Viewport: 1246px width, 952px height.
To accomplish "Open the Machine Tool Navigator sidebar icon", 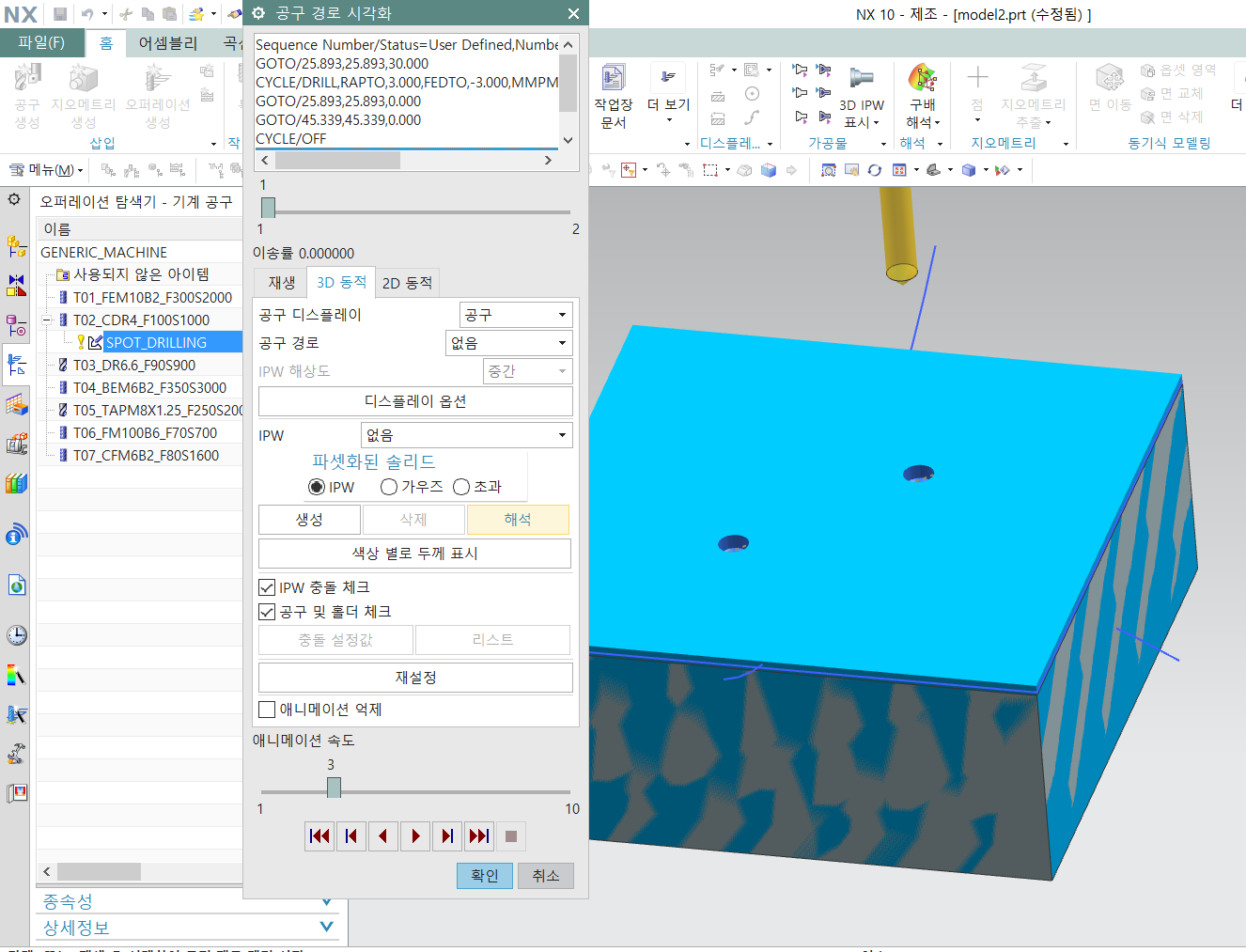I will click(16, 444).
